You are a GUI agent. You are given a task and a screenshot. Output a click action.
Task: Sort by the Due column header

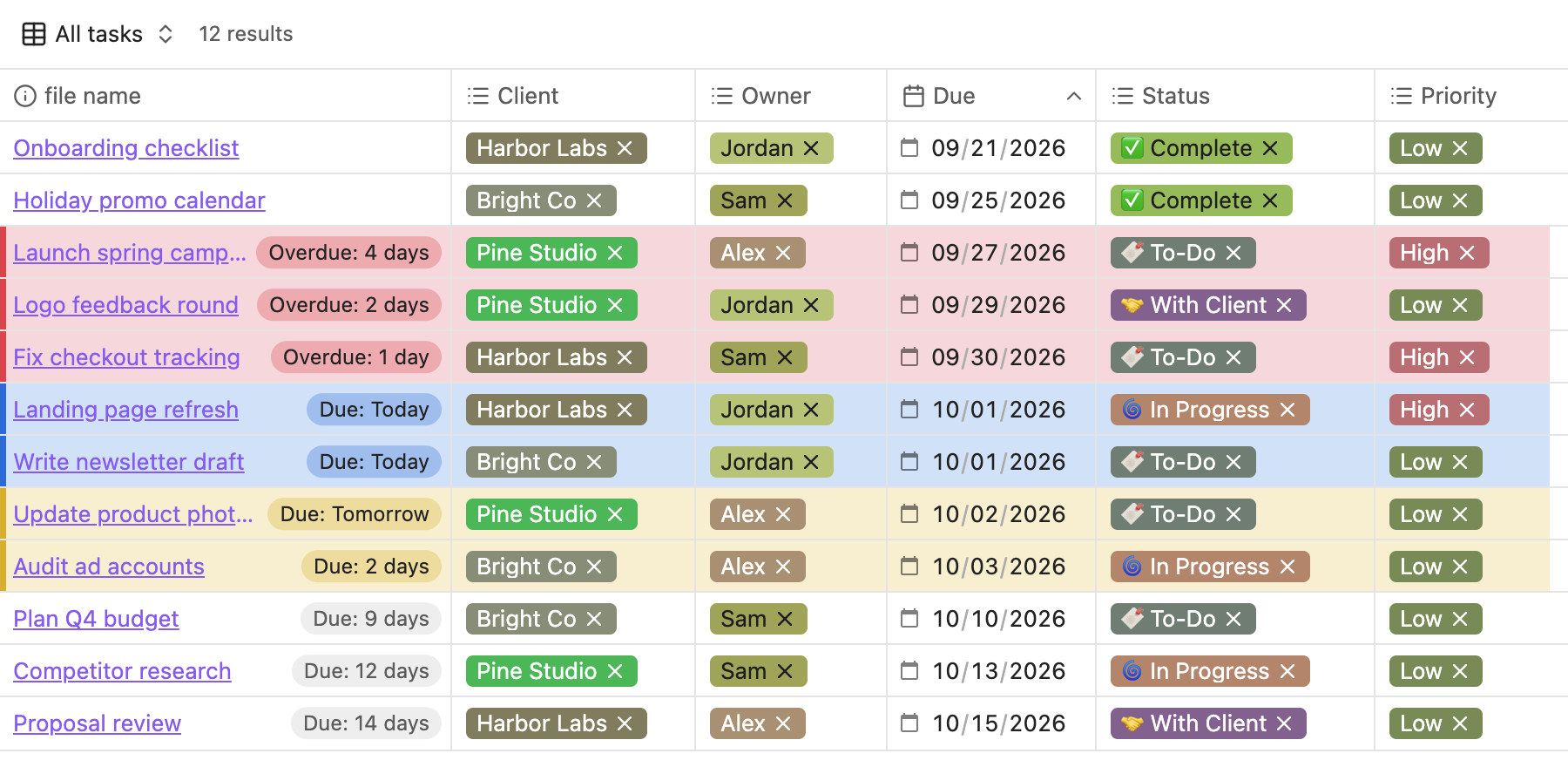(991, 96)
